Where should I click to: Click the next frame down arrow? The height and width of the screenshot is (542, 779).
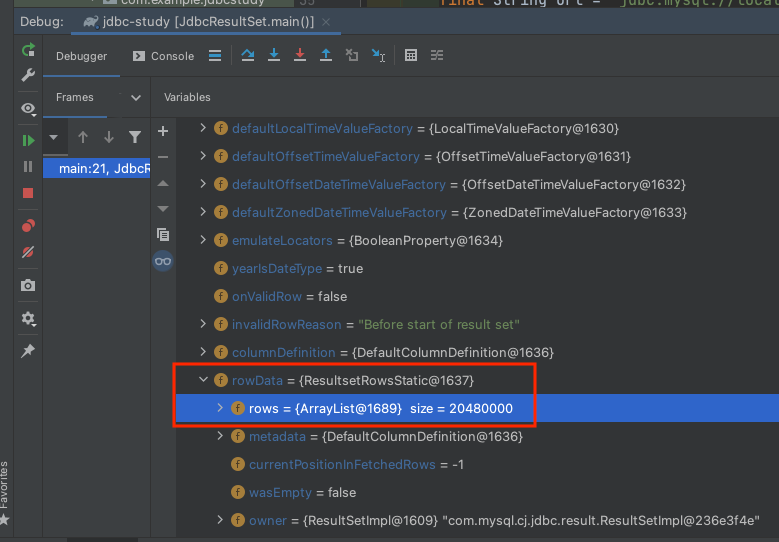click(x=109, y=137)
